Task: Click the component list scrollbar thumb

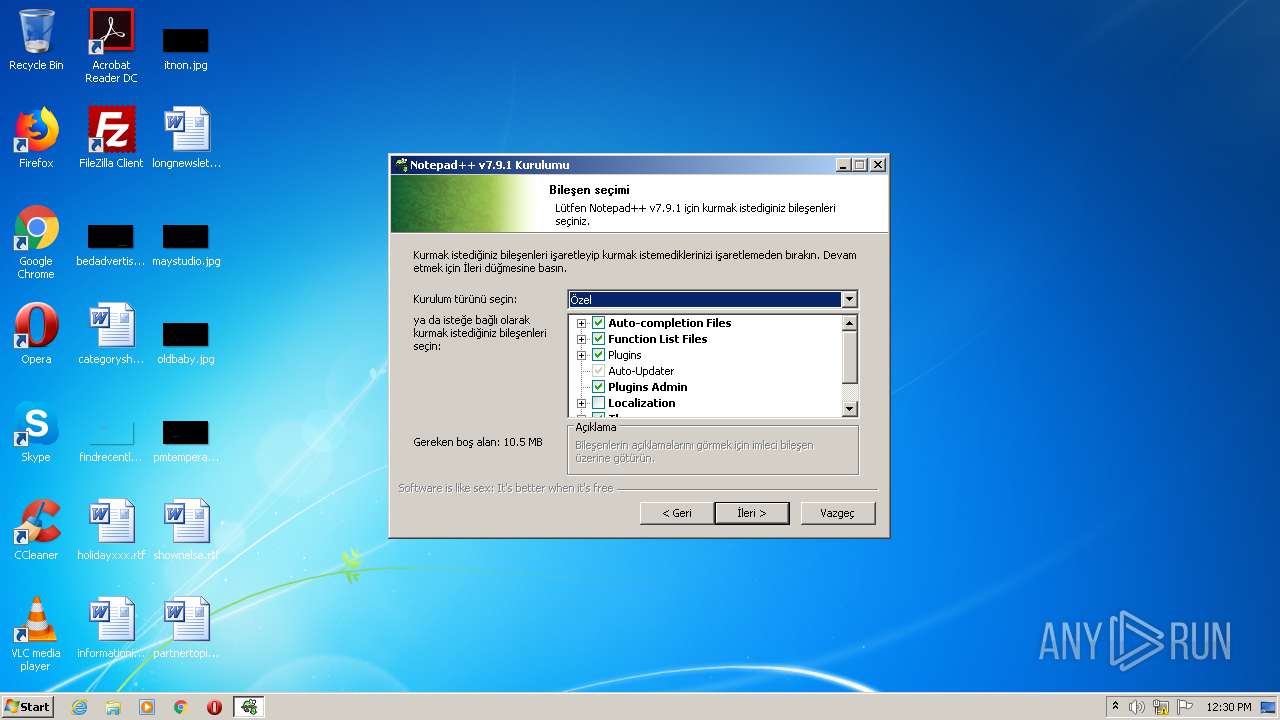Action: pyautogui.click(x=850, y=357)
